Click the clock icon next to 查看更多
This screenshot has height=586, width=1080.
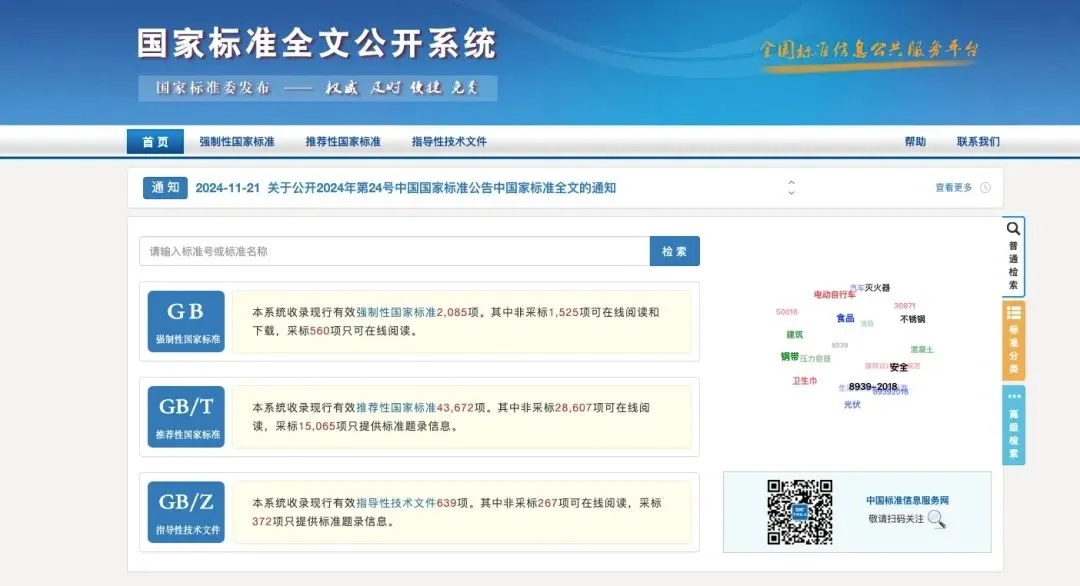click(x=986, y=188)
